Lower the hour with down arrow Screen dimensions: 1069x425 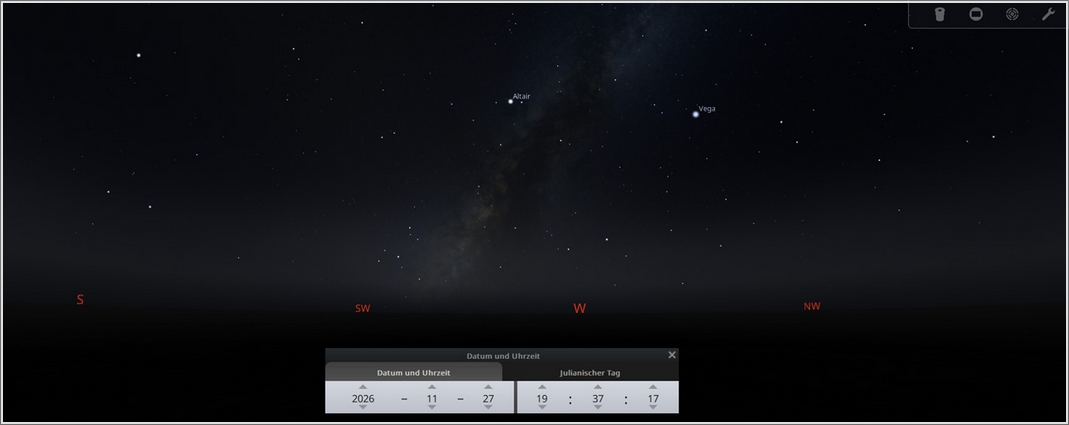point(542,408)
